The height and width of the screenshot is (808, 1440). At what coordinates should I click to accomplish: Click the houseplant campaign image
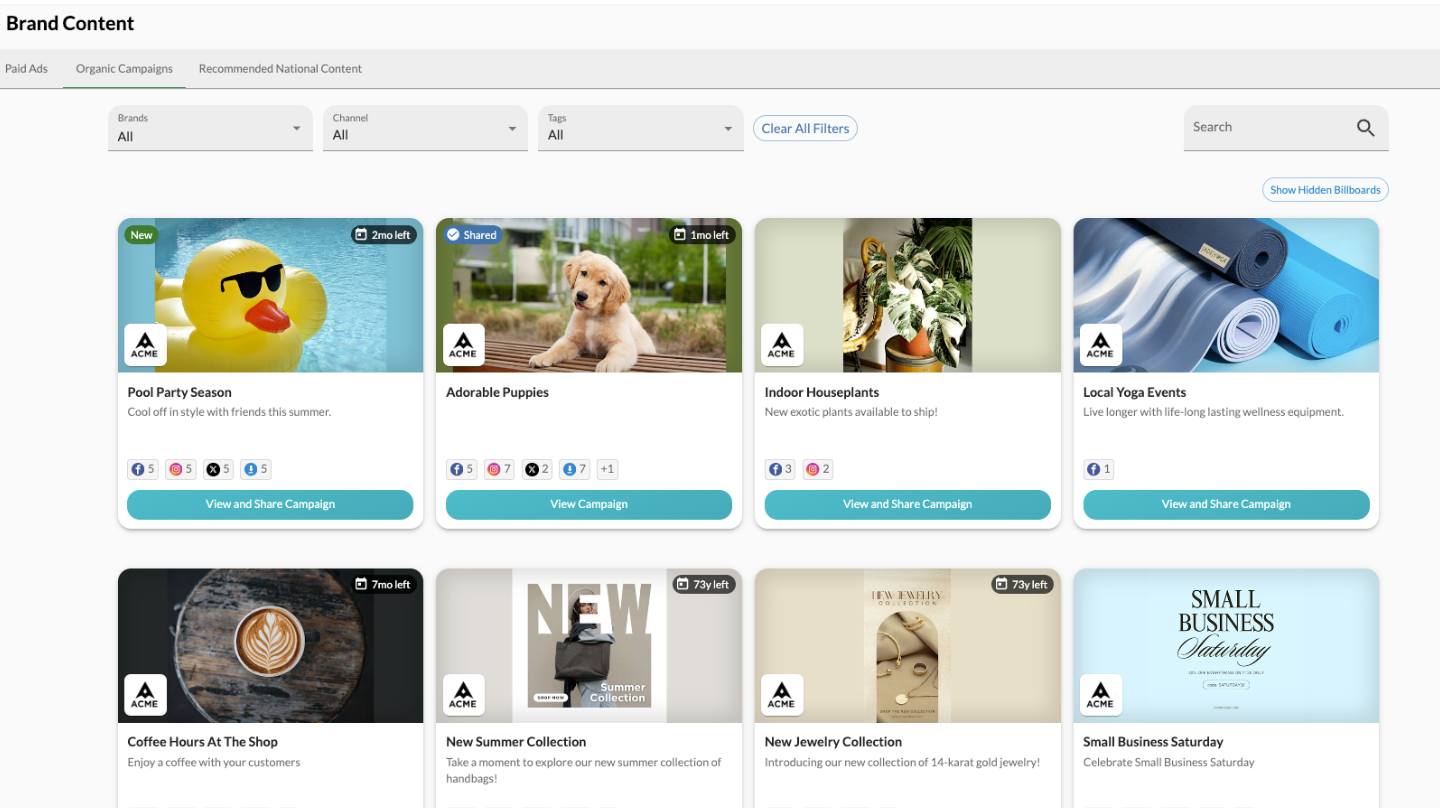907,295
